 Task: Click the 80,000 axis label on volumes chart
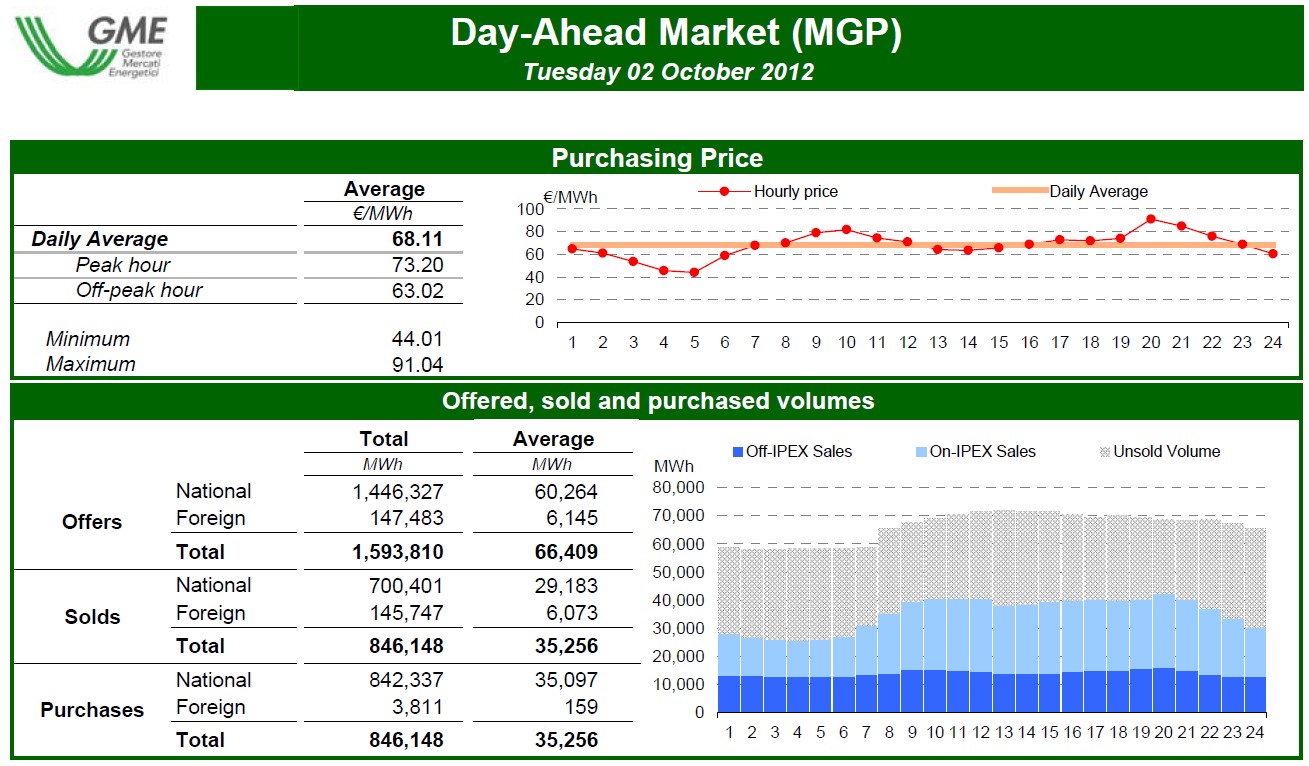click(680, 488)
